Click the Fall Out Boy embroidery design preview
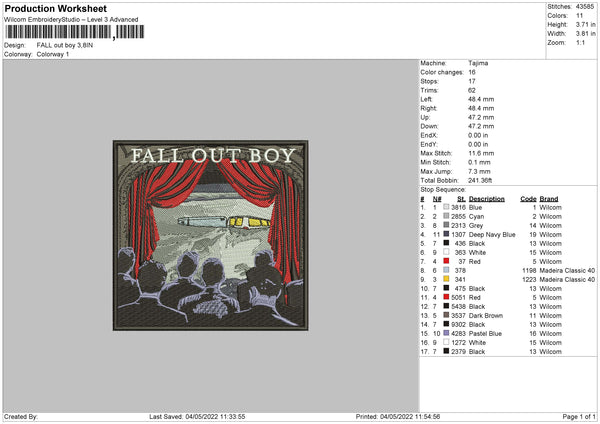The width and height of the screenshot is (600, 424). pos(210,235)
